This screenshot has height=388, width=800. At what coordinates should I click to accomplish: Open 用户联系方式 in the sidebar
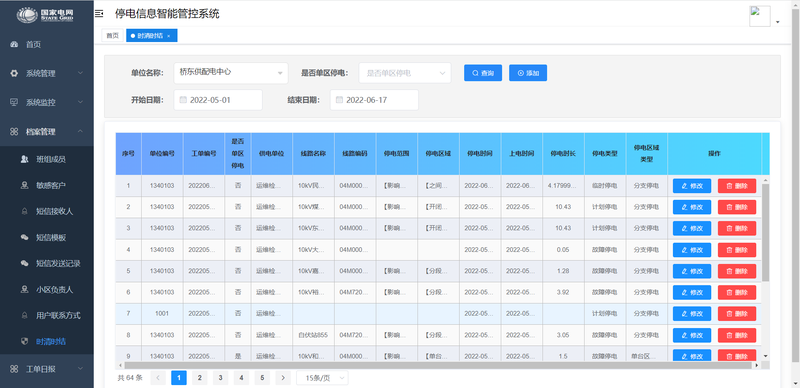click(x=47, y=316)
